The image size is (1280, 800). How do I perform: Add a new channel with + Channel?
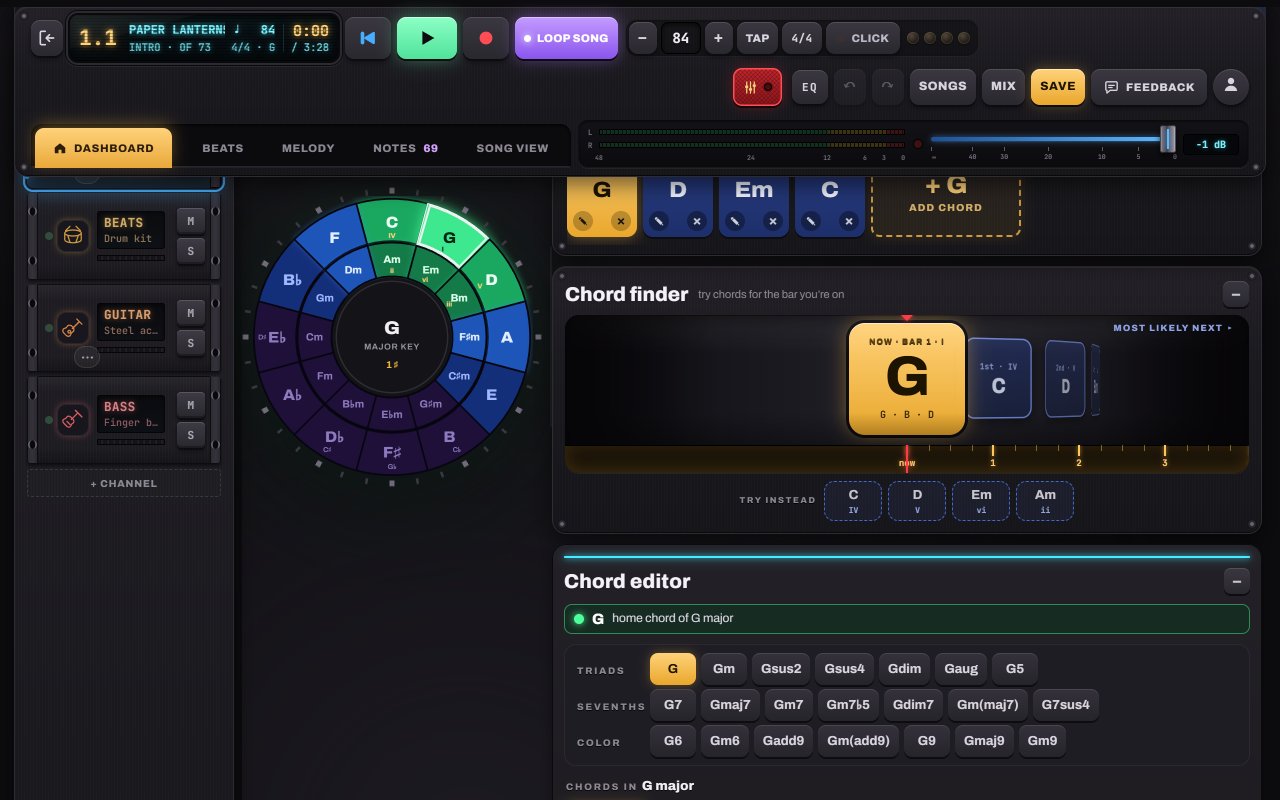coord(124,483)
